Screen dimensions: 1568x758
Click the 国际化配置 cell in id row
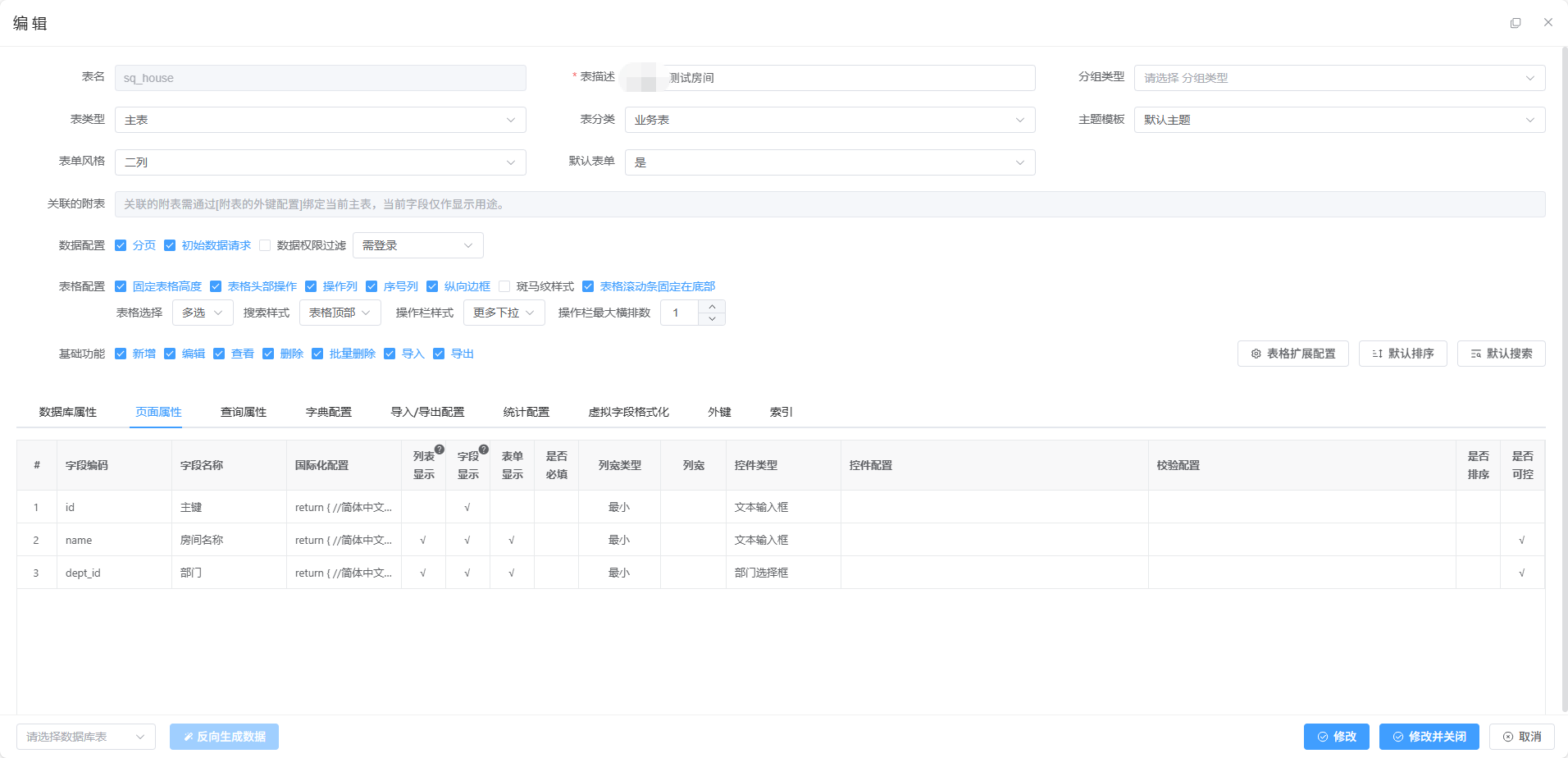tap(344, 507)
